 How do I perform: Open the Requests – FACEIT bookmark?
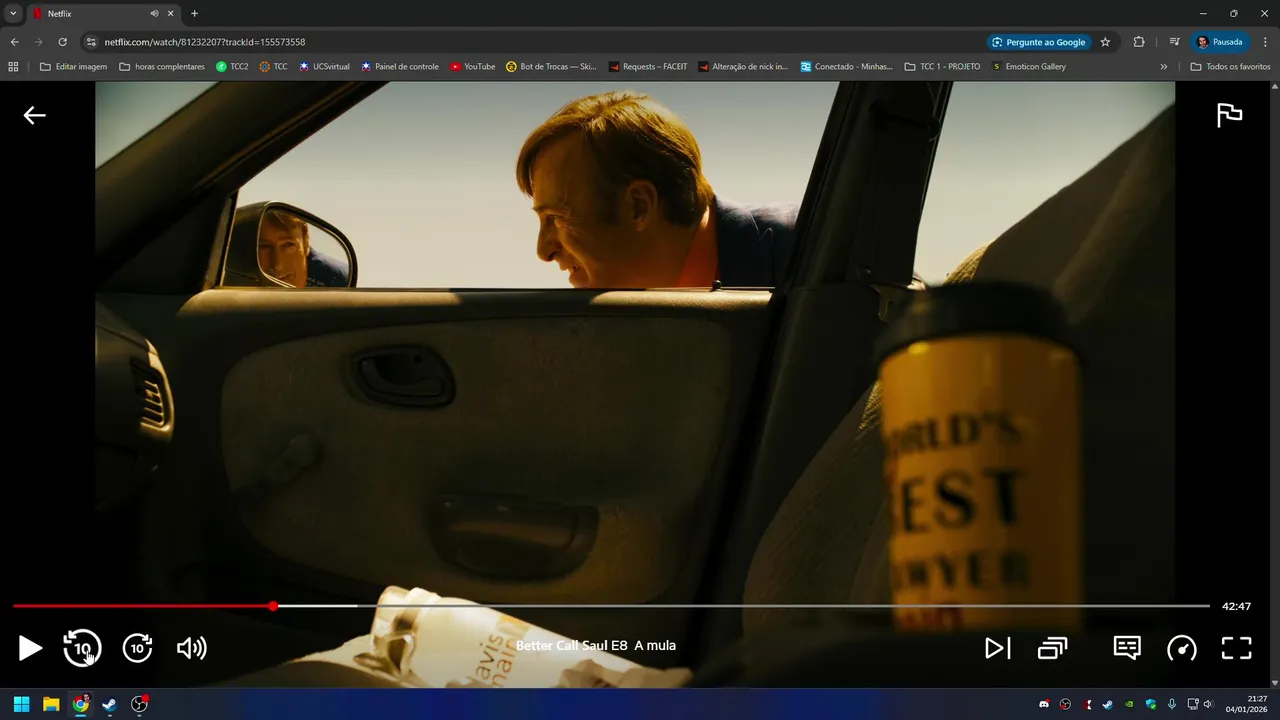[x=648, y=67]
